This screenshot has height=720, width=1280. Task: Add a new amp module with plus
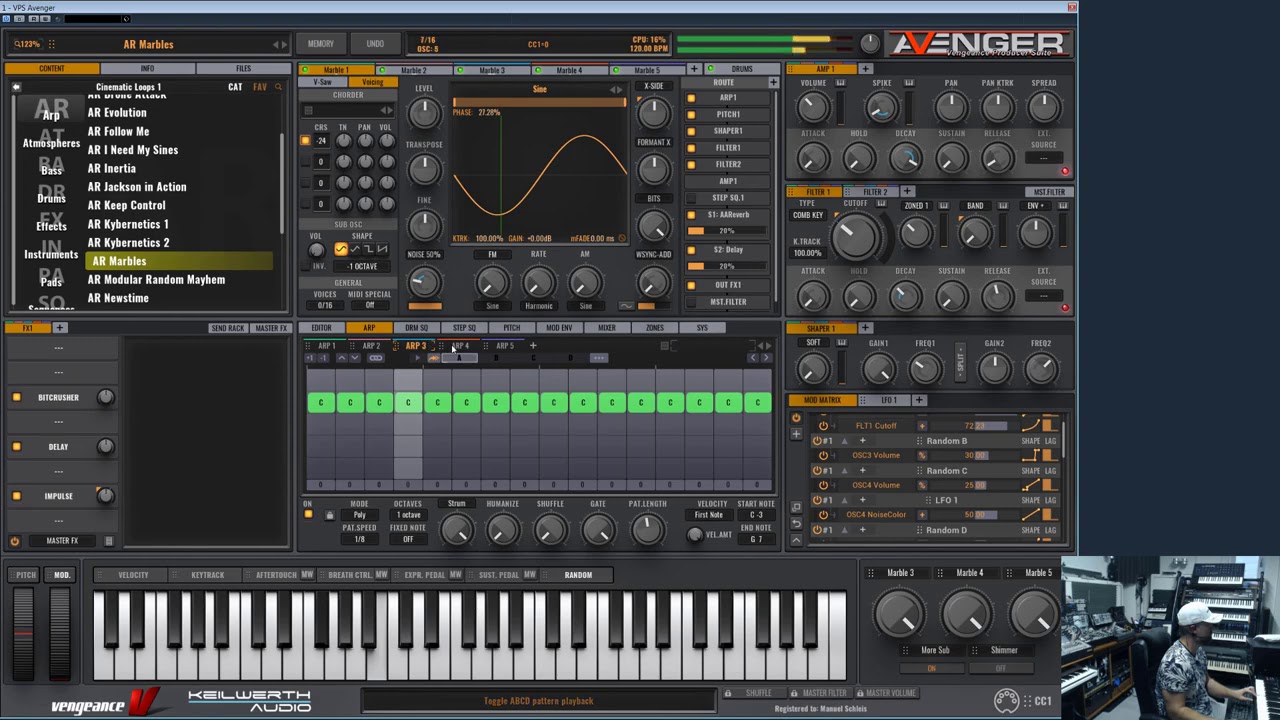(x=865, y=69)
